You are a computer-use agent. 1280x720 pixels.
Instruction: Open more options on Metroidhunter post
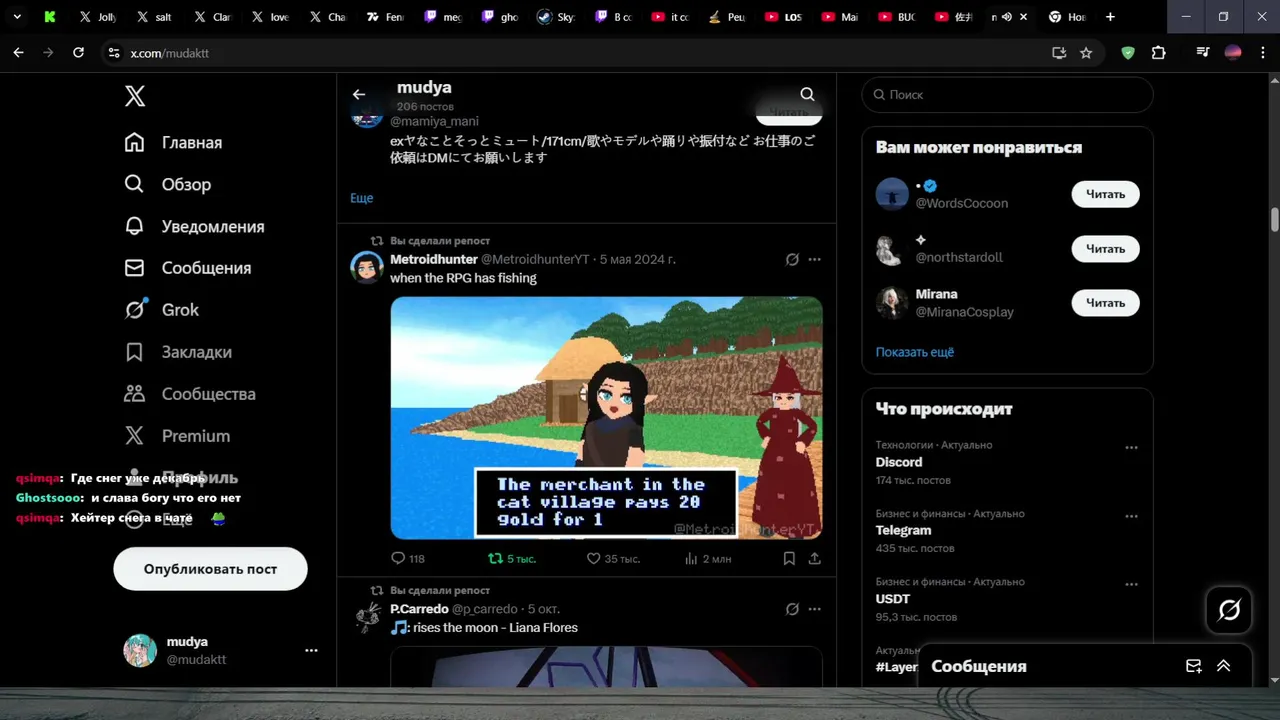pos(814,259)
